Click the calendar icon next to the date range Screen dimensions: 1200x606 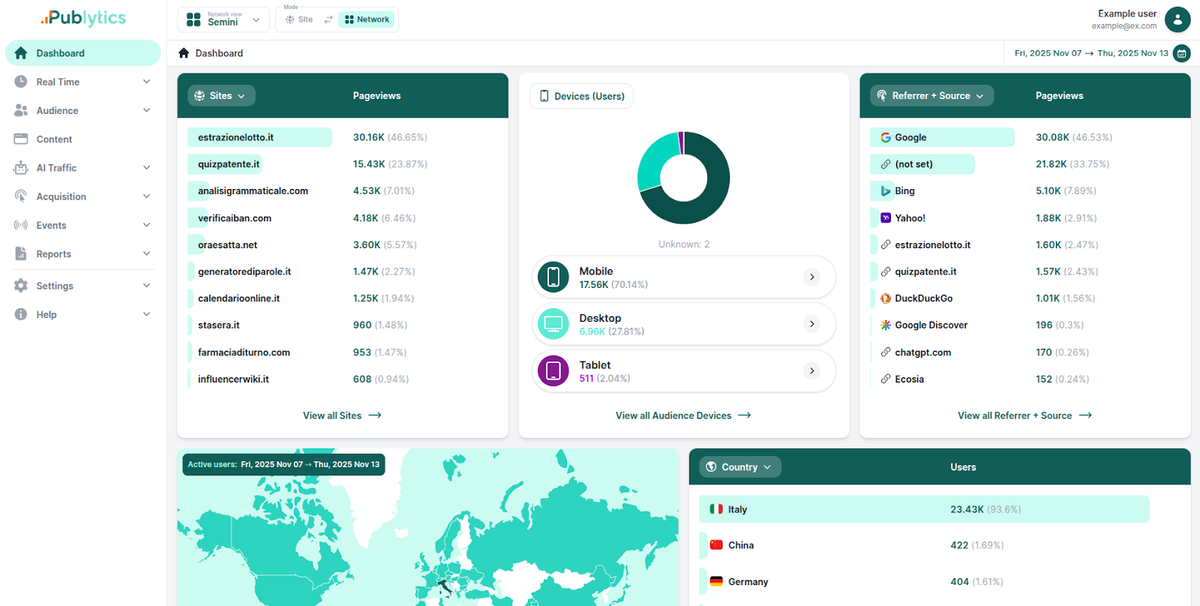pyautogui.click(x=1181, y=53)
